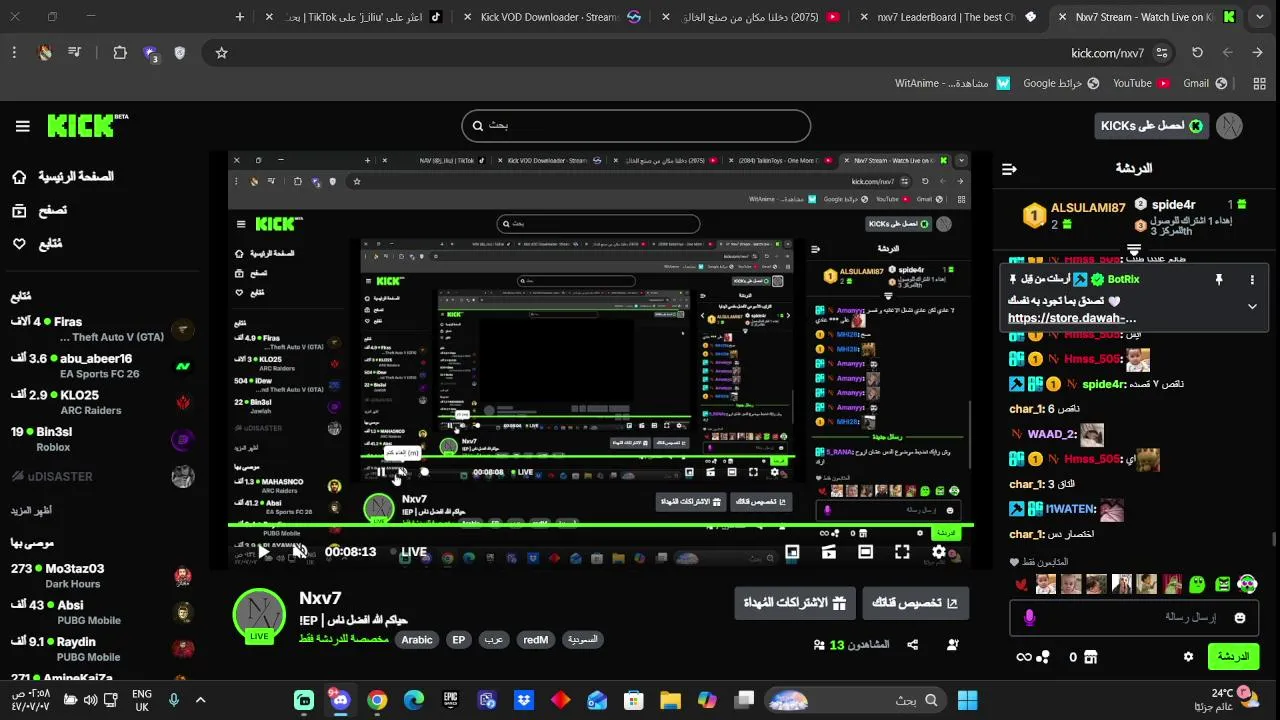Viewport: 1280px width, 720px height.
Task: Reload the page
Action: coord(1197,53)
